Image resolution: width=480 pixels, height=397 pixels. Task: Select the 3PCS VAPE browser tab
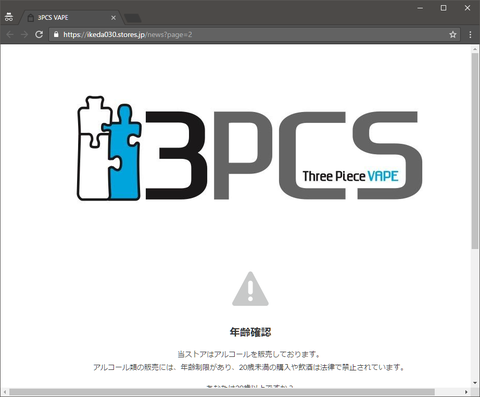pos(71,18)
